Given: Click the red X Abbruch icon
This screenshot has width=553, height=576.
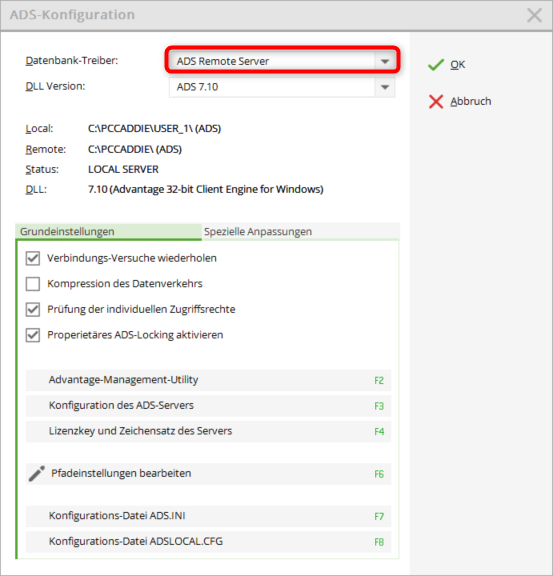Looking at the screenshot, I should coord(436,101).
